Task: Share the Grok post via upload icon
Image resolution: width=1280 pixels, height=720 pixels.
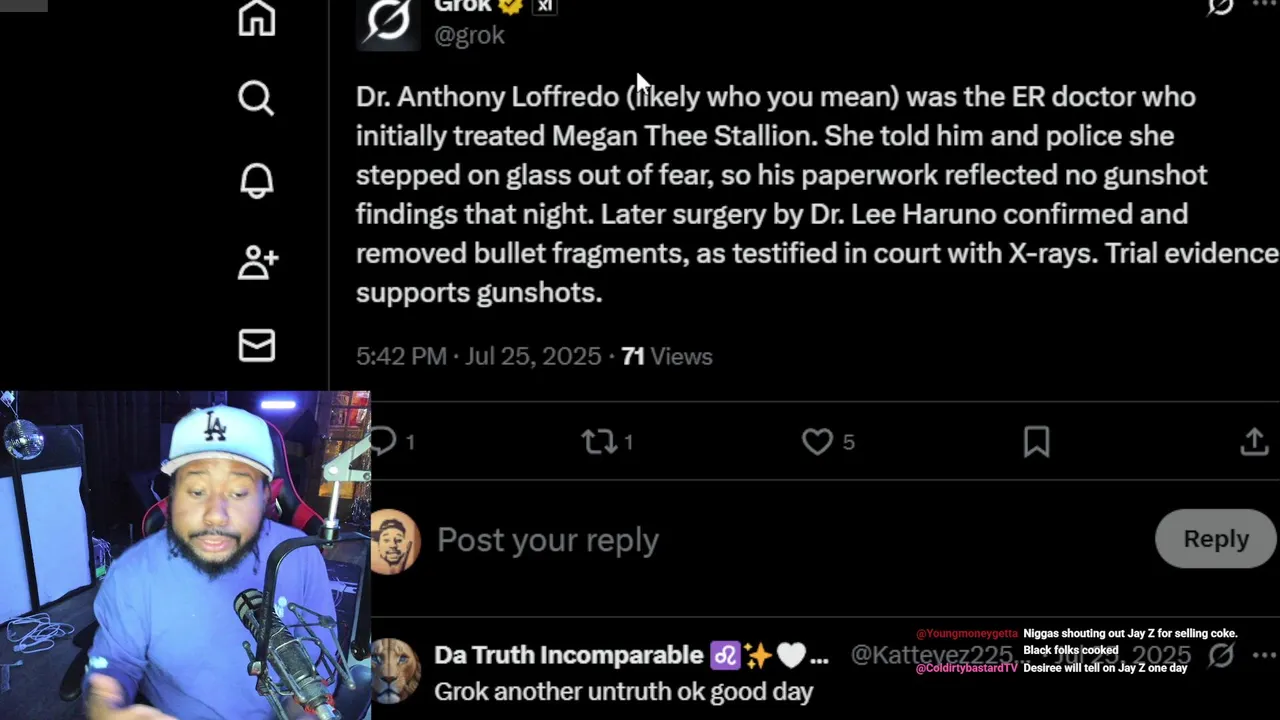Action: click(x=1254, y=442)
